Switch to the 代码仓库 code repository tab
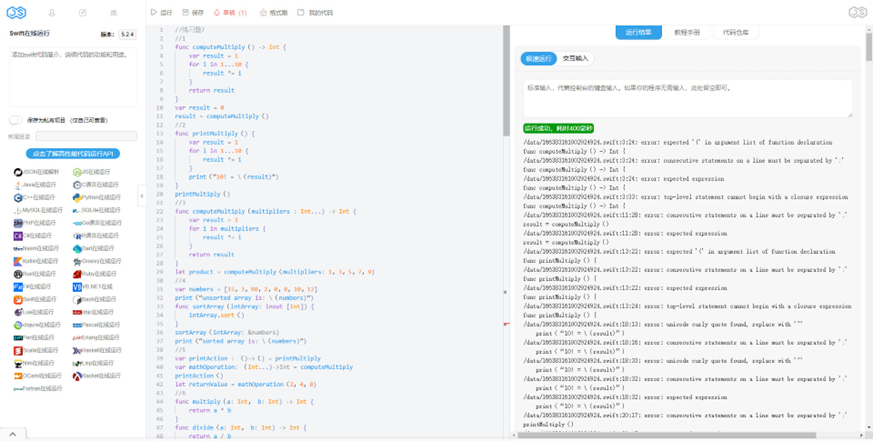Viewport: 873px width, 441px height. [x=735, y=32]
